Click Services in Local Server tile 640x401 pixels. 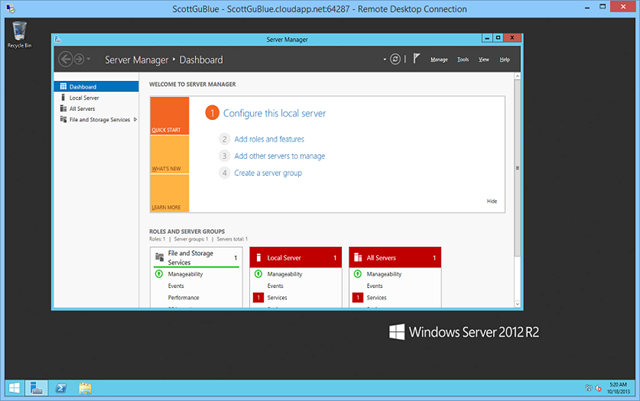pyautogui.click(x=277, y=298)
